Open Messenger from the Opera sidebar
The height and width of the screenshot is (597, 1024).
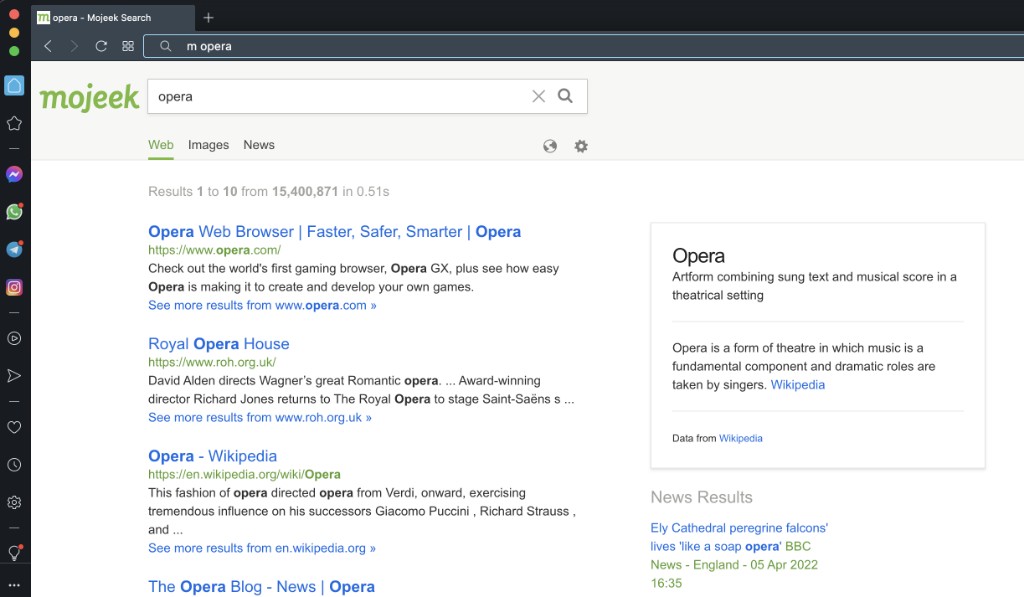[x=14, y=174]
